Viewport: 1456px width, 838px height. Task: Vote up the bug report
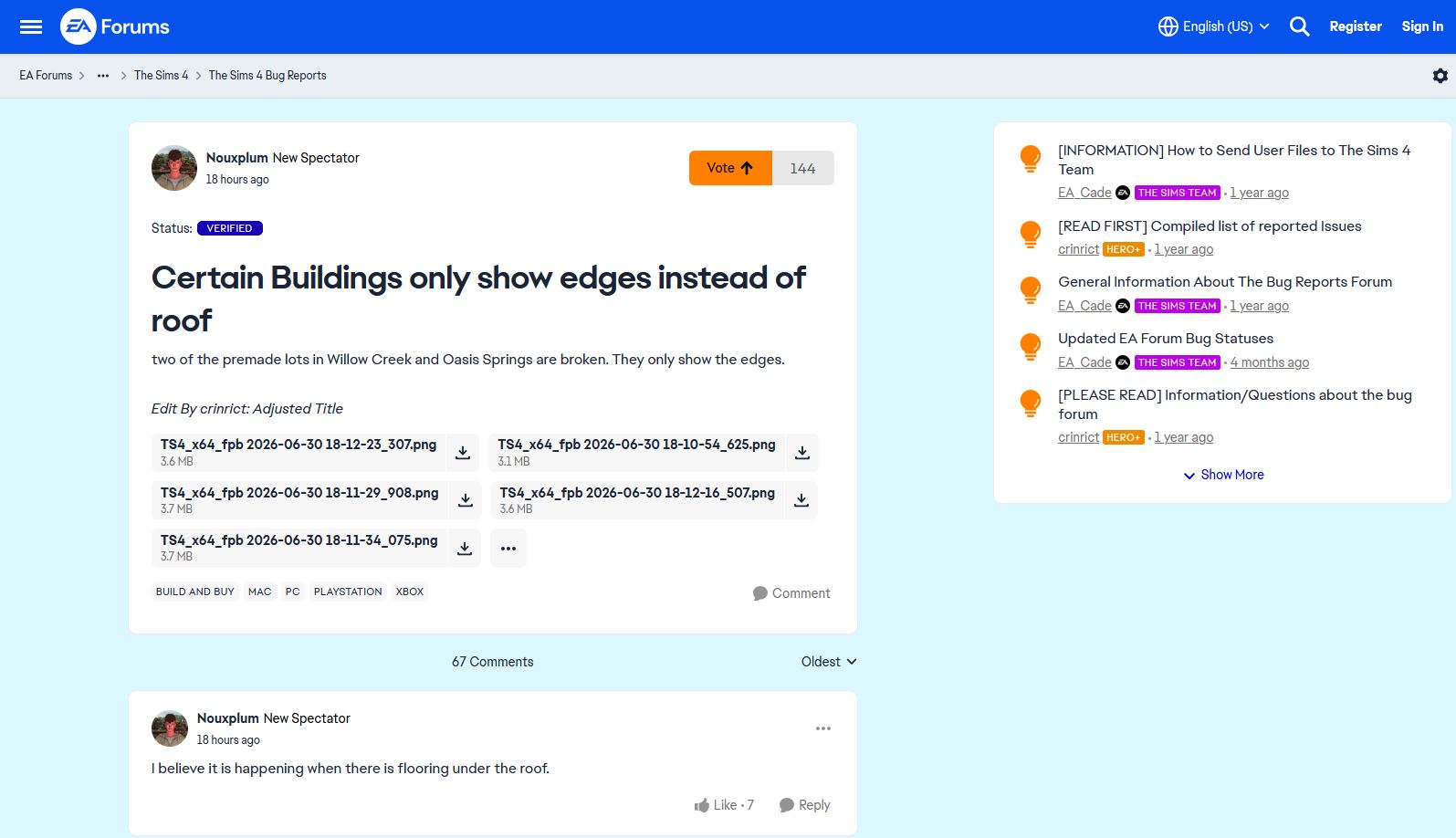click(x=730, y=168)
